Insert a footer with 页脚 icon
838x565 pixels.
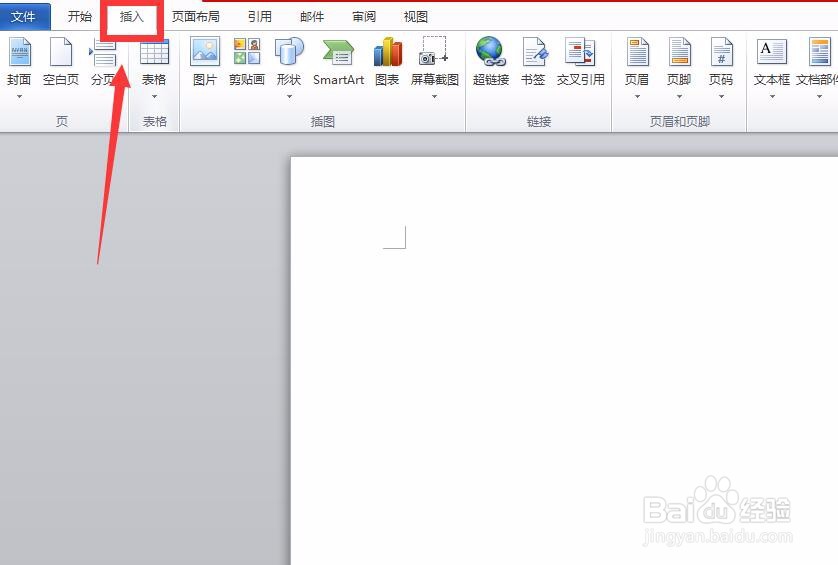tap(679, 52)
